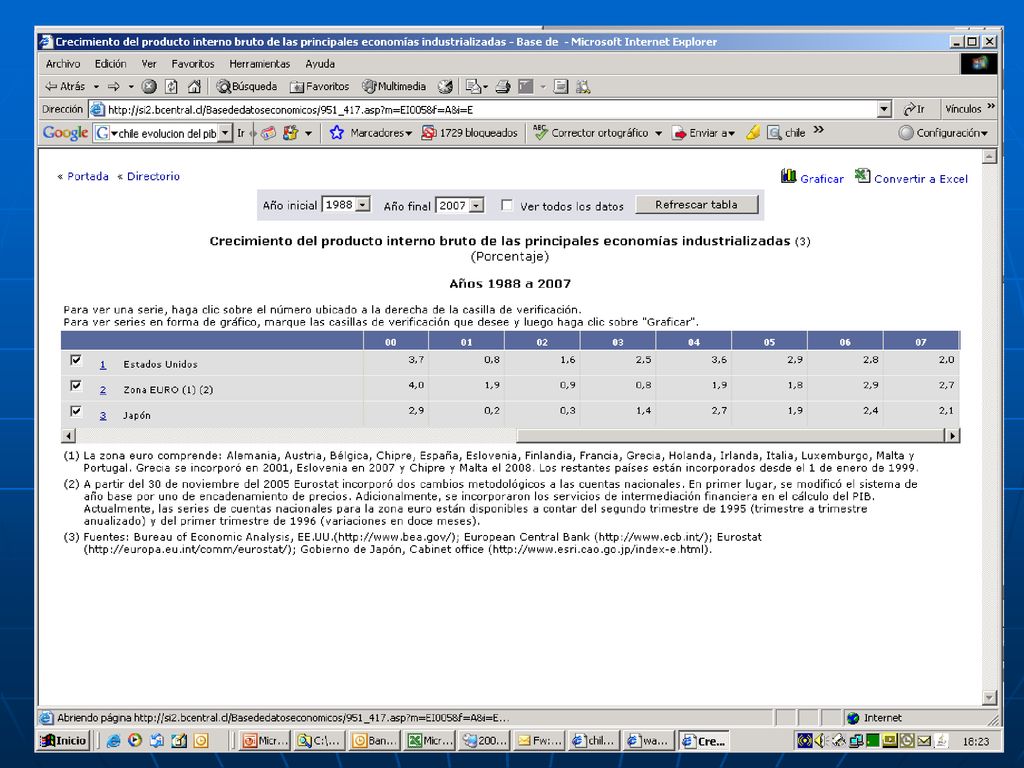
Task: Run the Corrector ortográfico spell check
Action: 591,133
